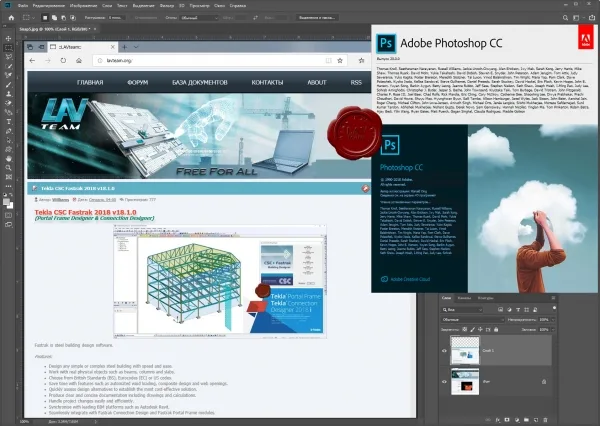Switch to the Каналы tab
This screenshot has width=600, height=426.
(464, 298)
